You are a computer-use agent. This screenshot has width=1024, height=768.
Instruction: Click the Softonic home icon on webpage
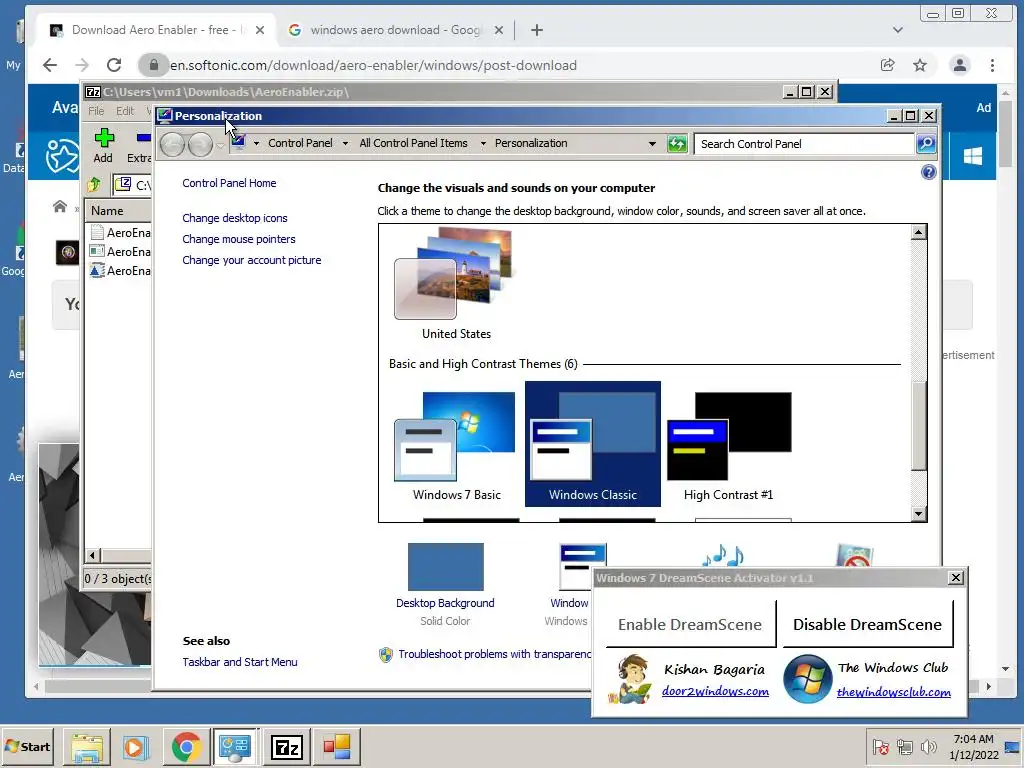pyautogui.click(x=60, y=206)
